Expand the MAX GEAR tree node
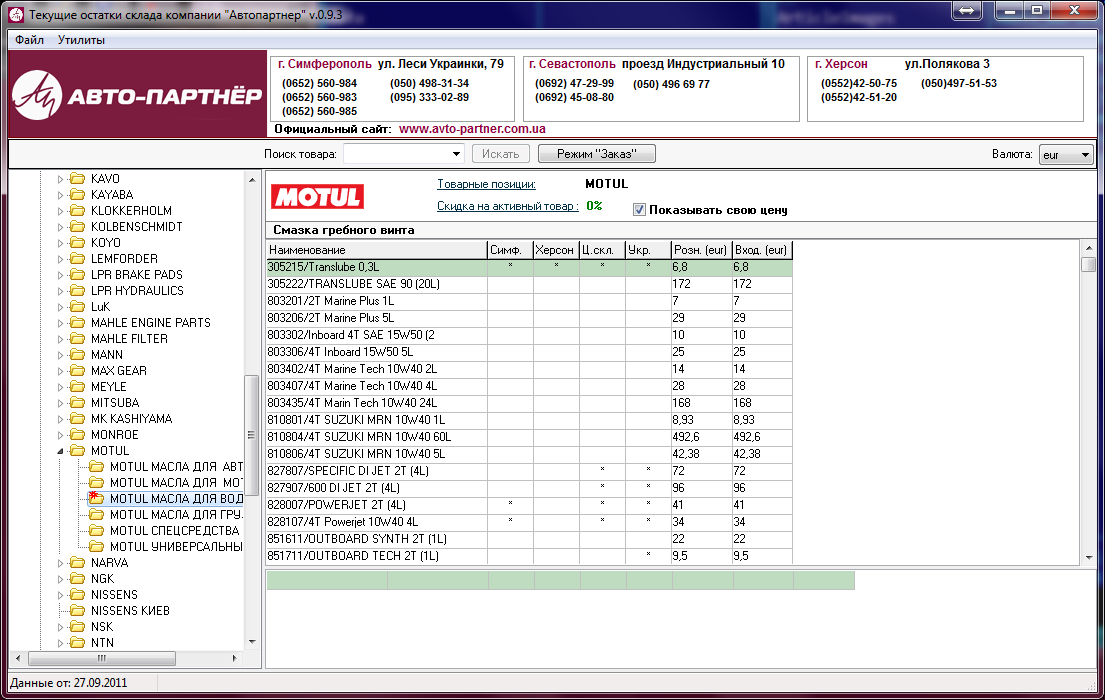 click(x=60, y=371)
